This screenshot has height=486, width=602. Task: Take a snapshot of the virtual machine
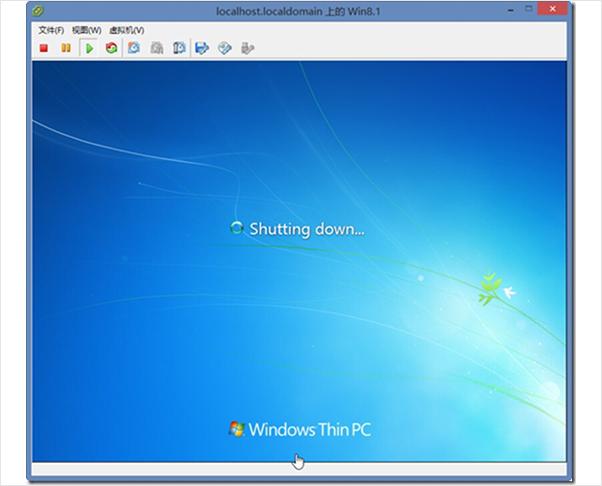(x=134, y=48)
